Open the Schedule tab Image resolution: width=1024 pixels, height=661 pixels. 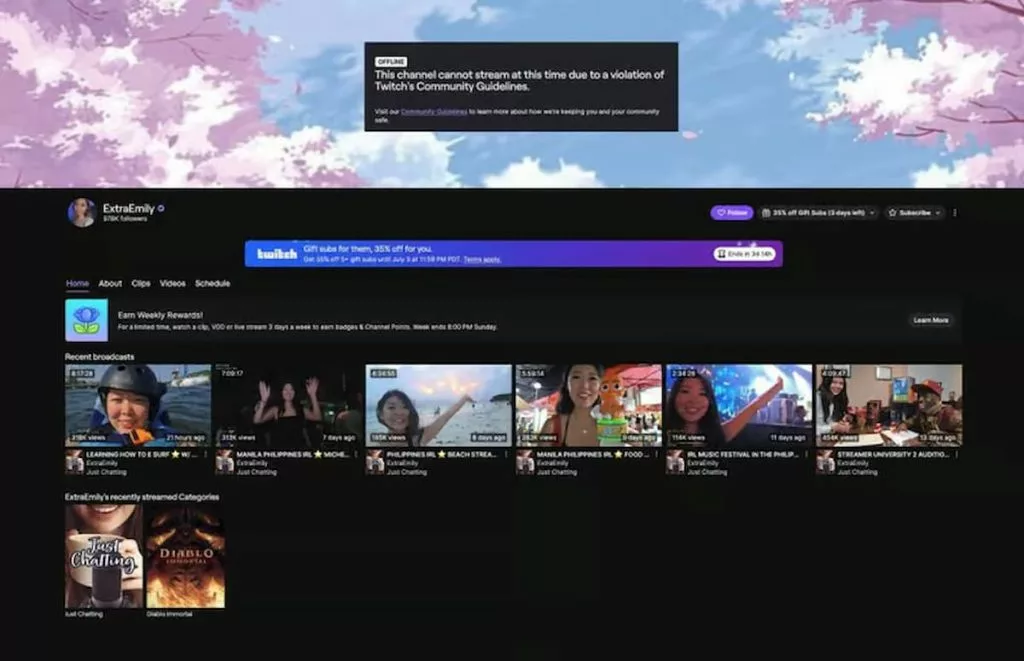pyautogui.click(x=212, y=283)
